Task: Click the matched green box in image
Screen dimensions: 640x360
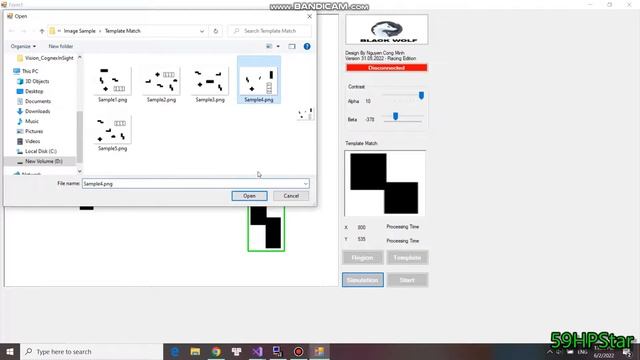Action: (x=266, y=229)
